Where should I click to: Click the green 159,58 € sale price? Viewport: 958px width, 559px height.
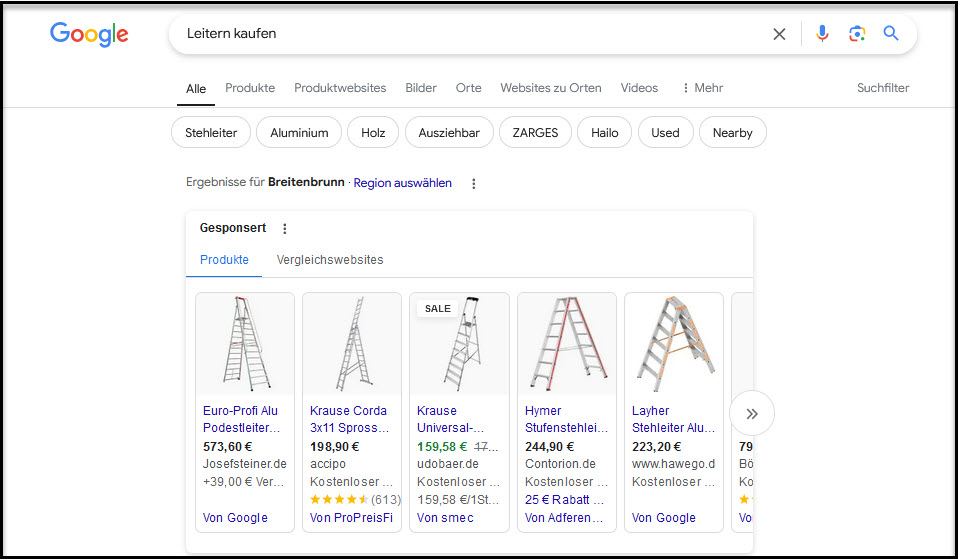coord(442,447)
